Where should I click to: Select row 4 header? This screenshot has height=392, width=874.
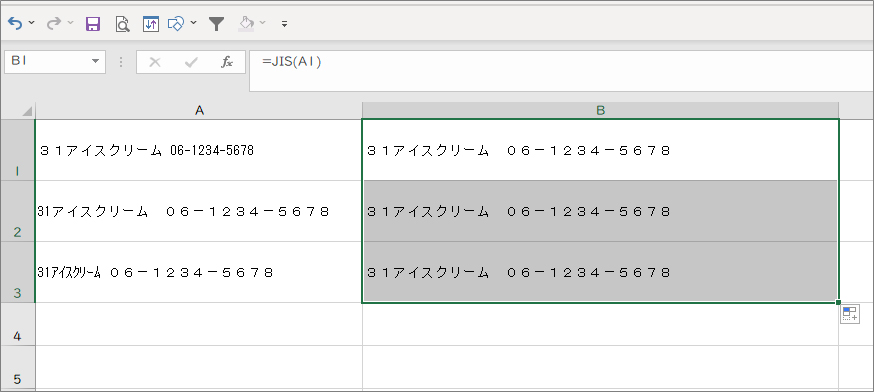17,325
